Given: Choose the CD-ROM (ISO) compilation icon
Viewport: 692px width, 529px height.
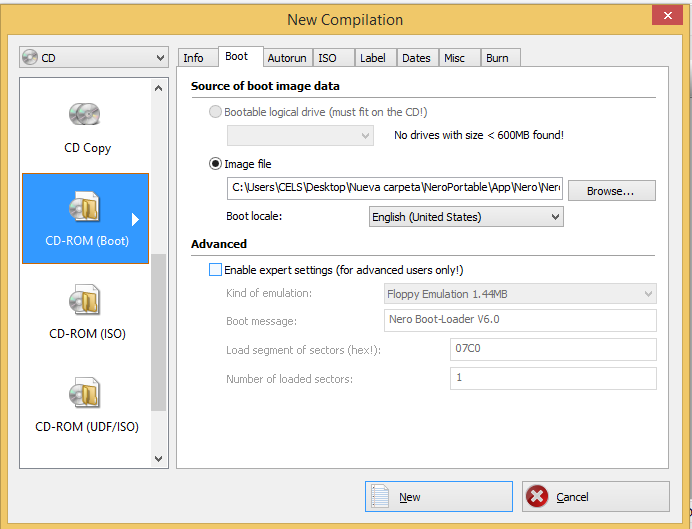Looking at the screenshot, I should [85, 300].
